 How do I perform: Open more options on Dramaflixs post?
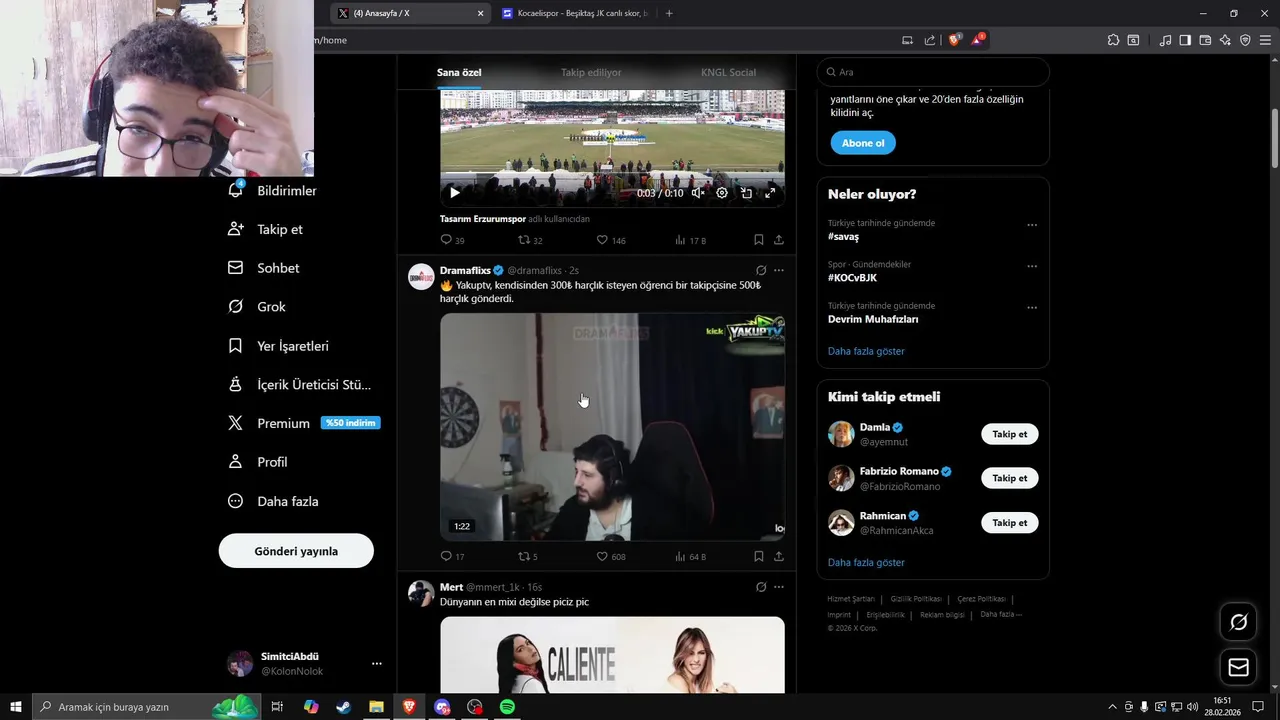point(779,270)
